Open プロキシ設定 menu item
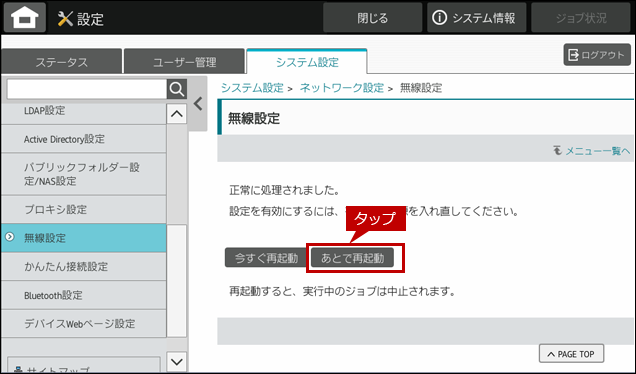This screenshot has width=636, height=374. tap(84, 209)
